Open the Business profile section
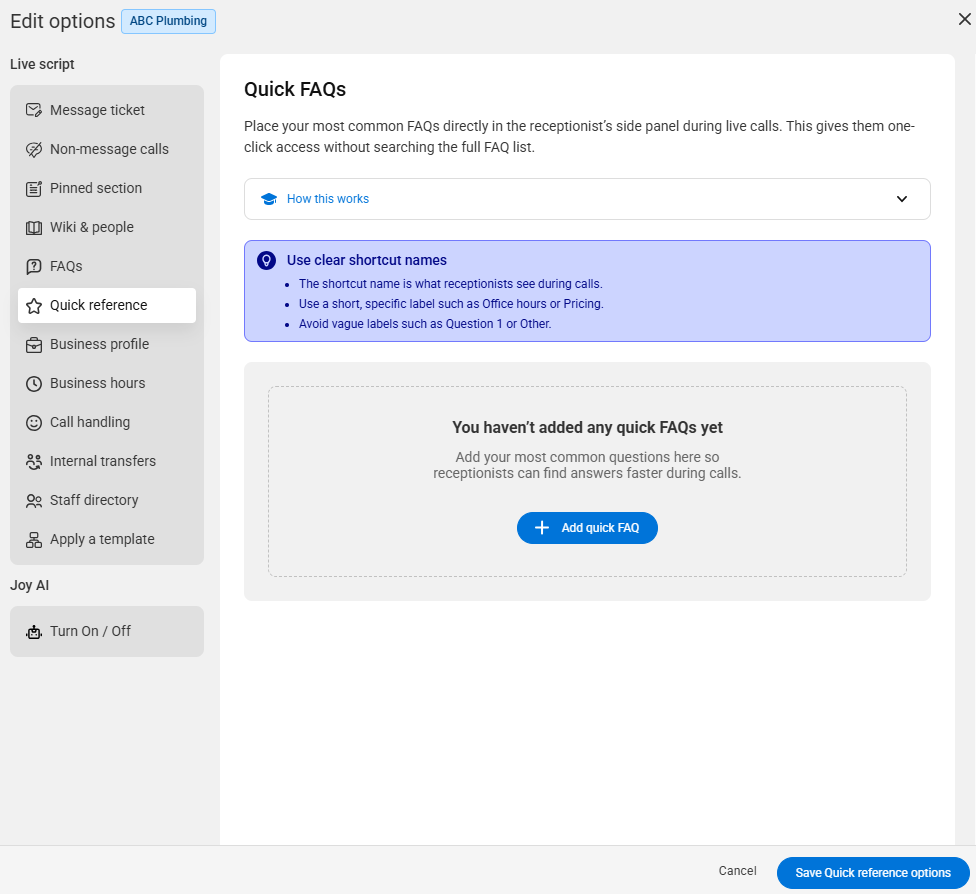Viewport: 976px width, 894px height. click(107, 345)
